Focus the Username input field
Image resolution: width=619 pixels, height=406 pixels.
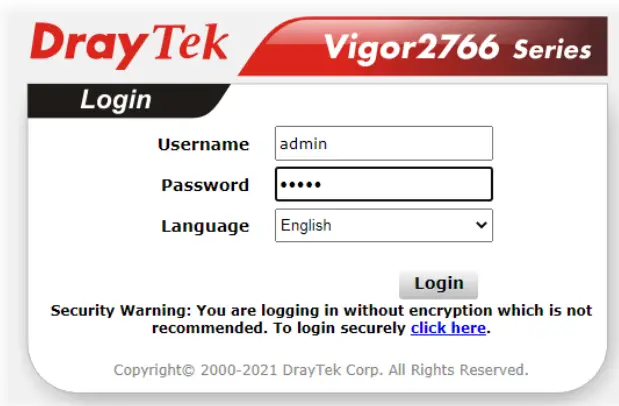384,143
